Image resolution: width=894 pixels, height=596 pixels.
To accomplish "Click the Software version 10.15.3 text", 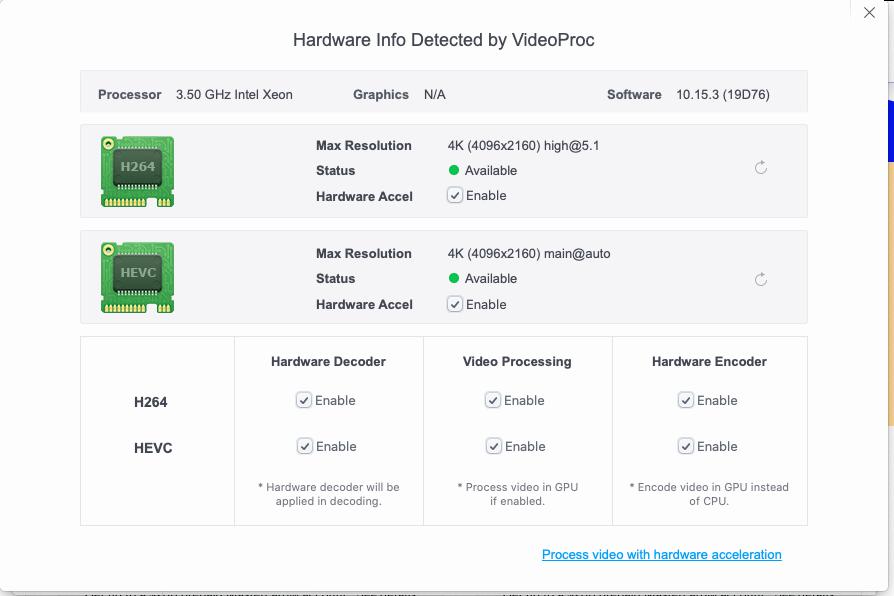I will click(722, 95).
